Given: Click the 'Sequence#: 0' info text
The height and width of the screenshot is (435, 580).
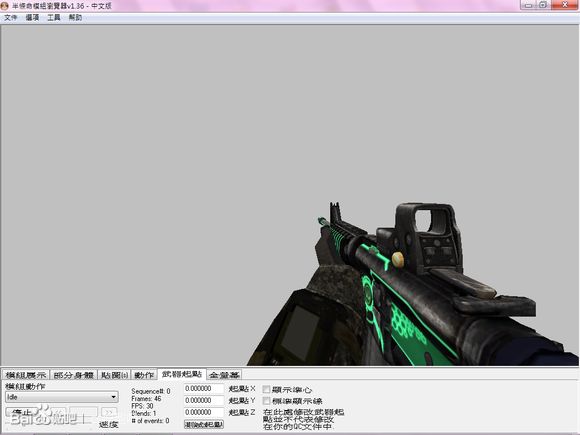Looking at the screenshot, I should coord(151,391).
